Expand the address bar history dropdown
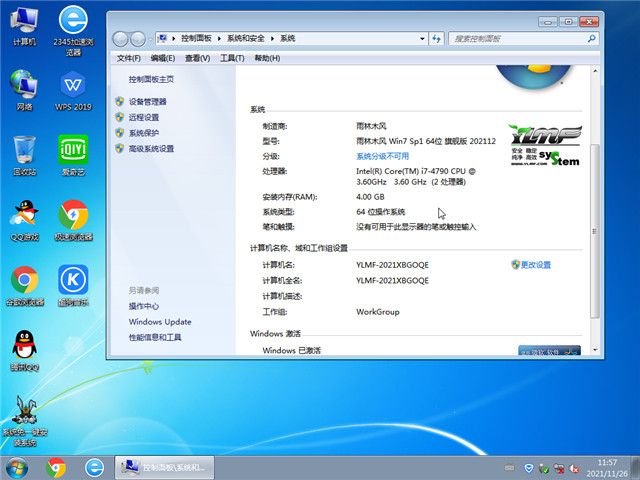Viewport: 640px width, 480px height. [x=422, y=39]
